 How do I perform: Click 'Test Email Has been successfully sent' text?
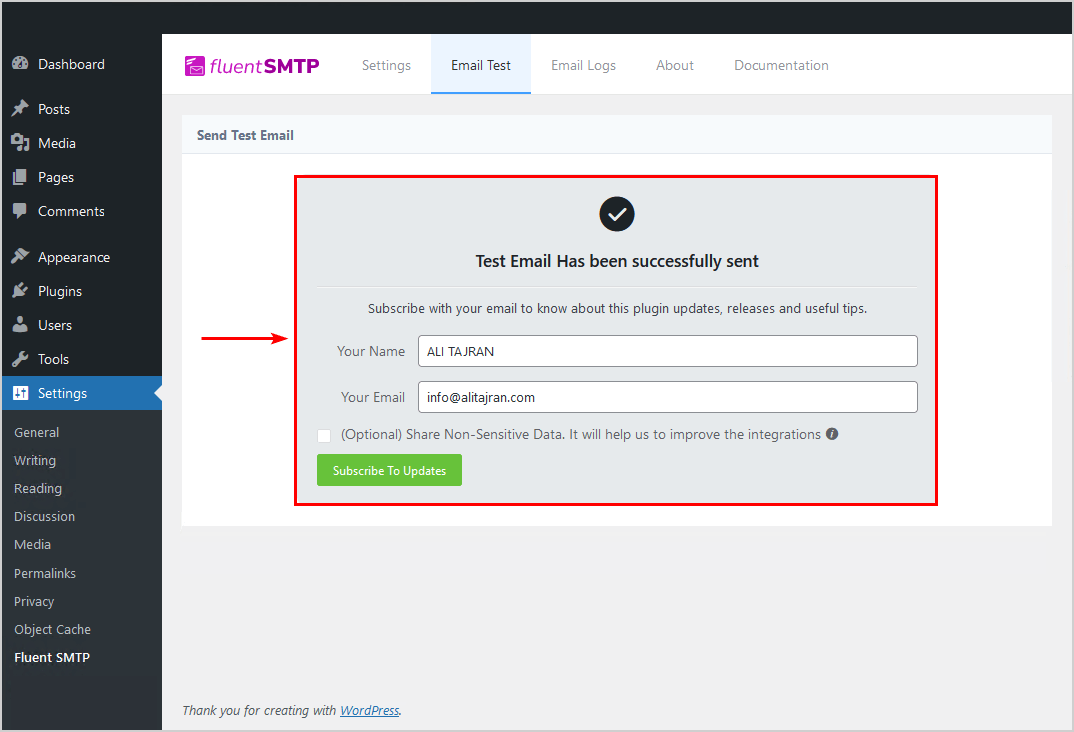pos(617,262)
